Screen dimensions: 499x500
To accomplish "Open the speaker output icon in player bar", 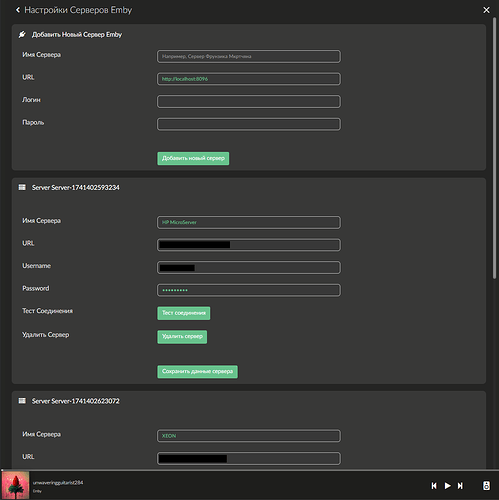I will (486, 486).
